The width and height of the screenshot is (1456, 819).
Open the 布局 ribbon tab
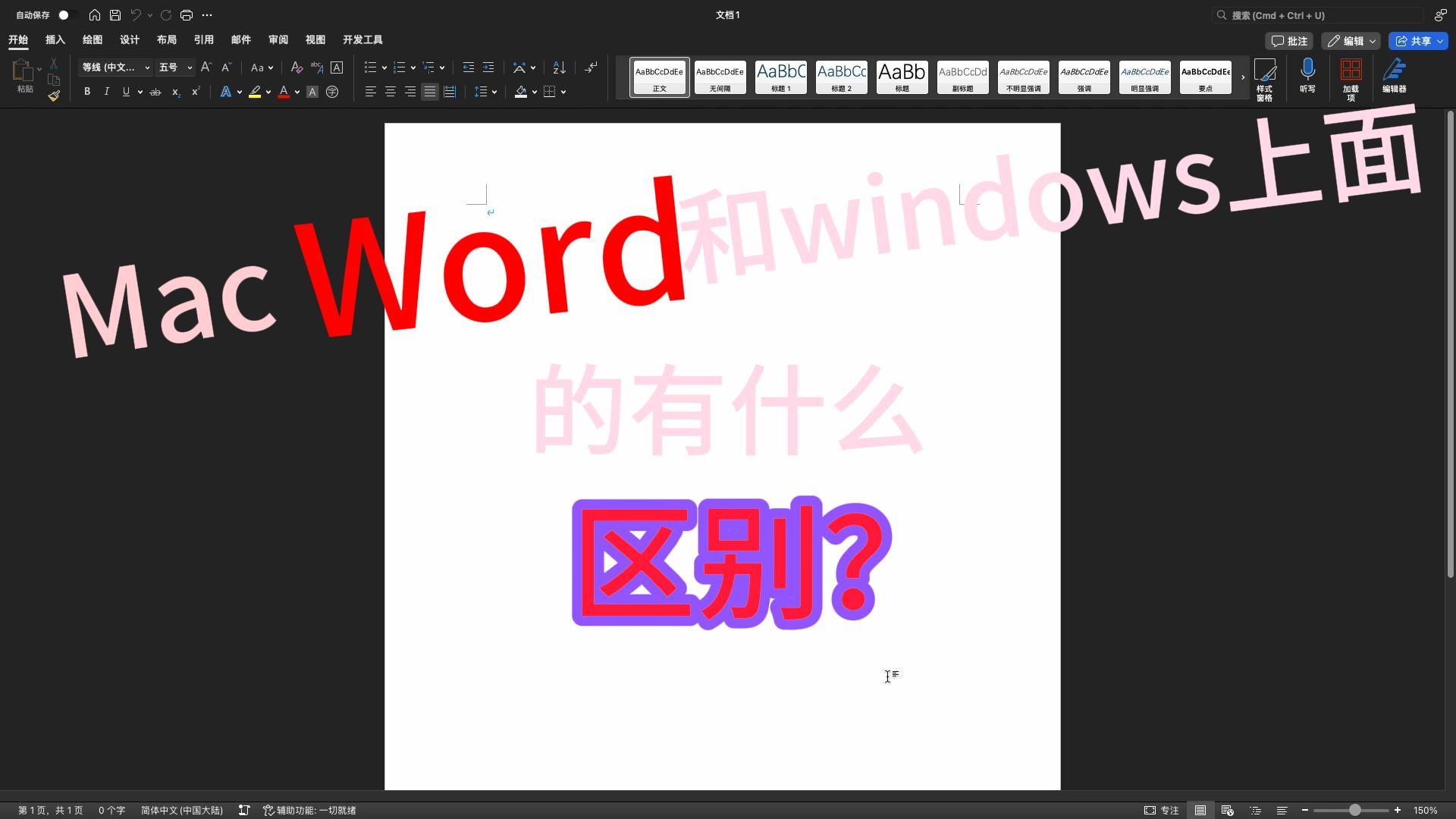click(167, 39)
